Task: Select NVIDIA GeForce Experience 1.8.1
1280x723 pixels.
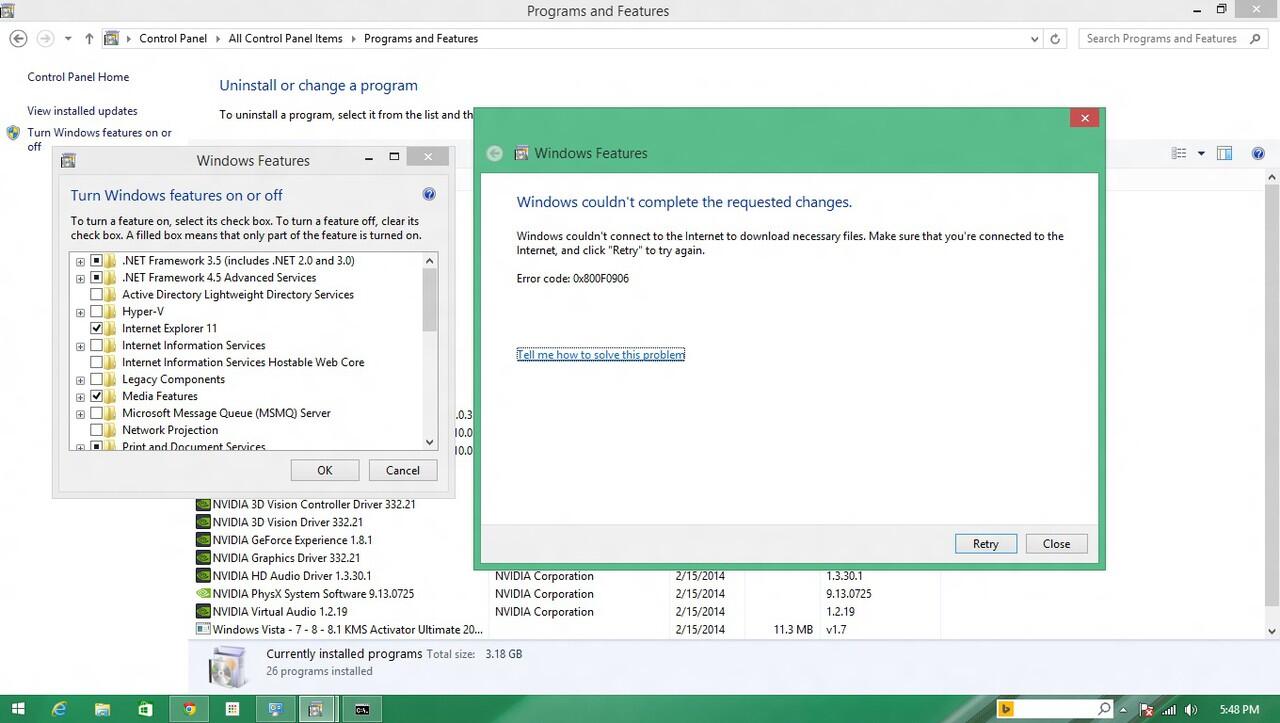Action: pyautogui.click(x=292, y=540)
